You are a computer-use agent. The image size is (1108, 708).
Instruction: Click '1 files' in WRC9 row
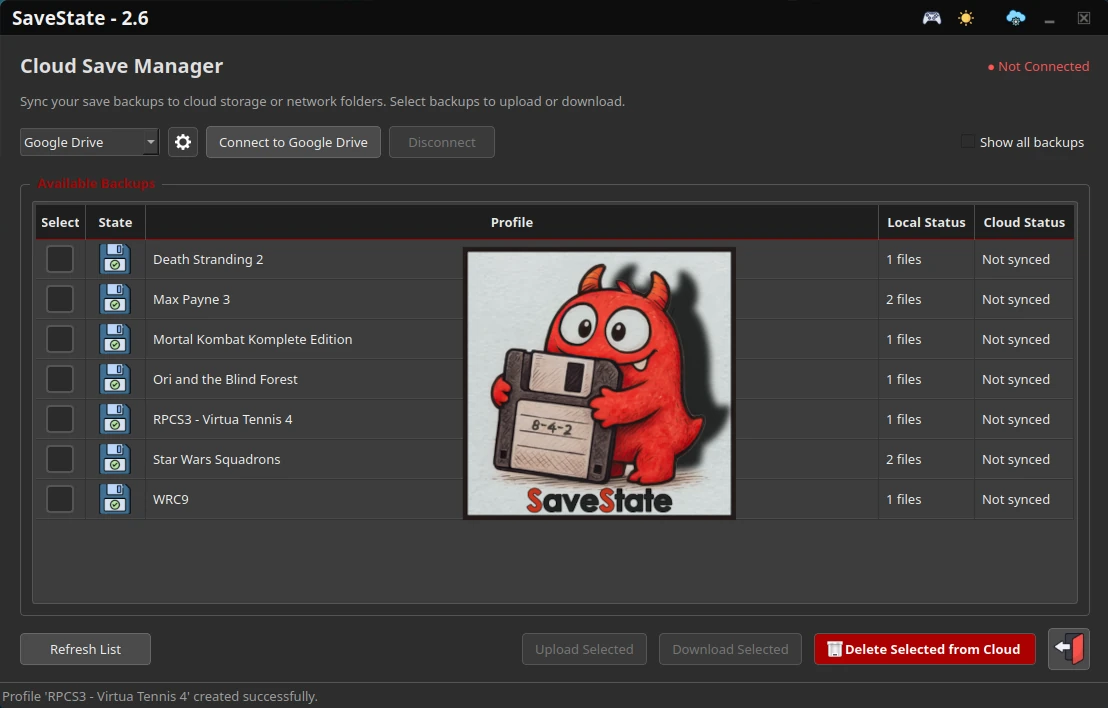904,499
